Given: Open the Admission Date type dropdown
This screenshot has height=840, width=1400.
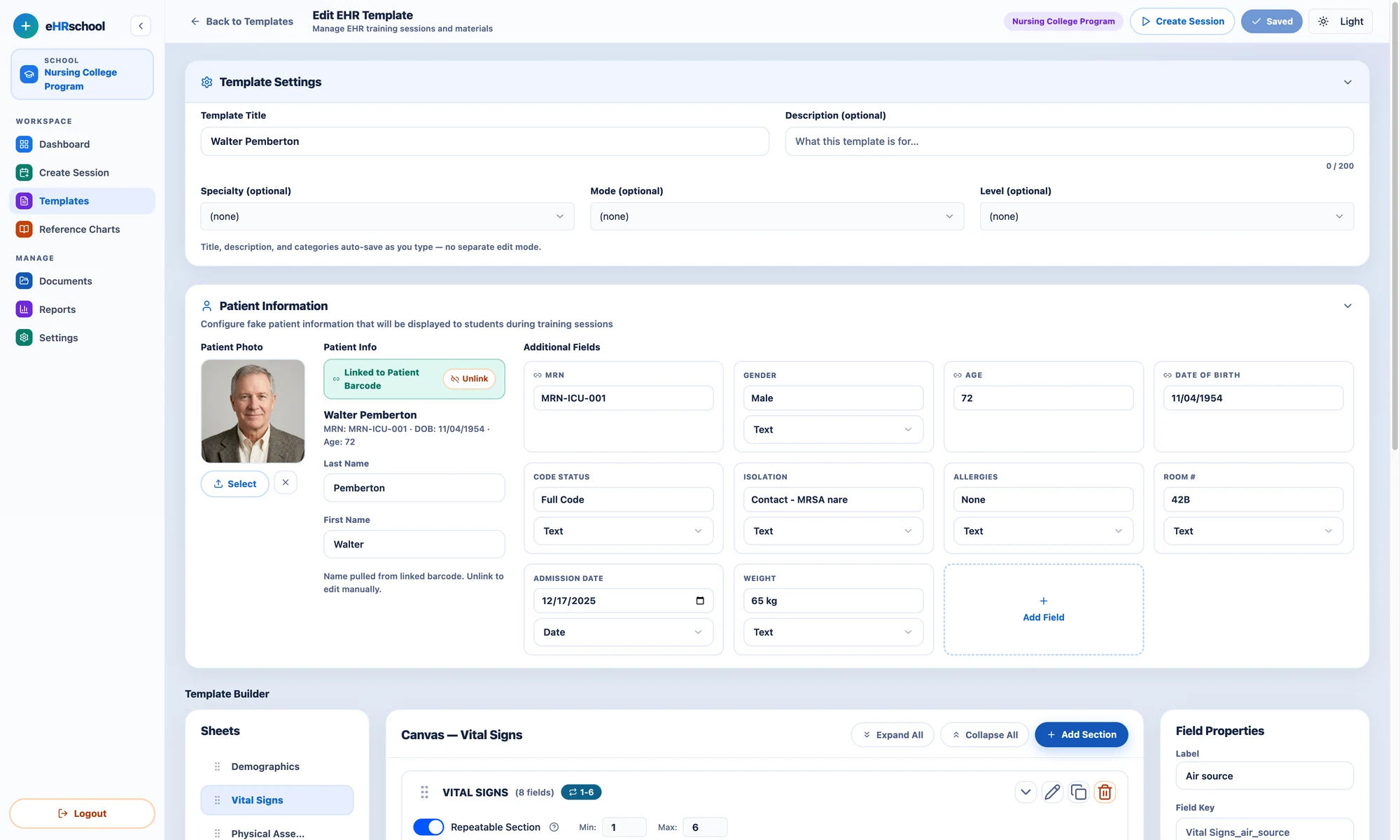Looking at the screenshot, I should [x=623, y=632].
